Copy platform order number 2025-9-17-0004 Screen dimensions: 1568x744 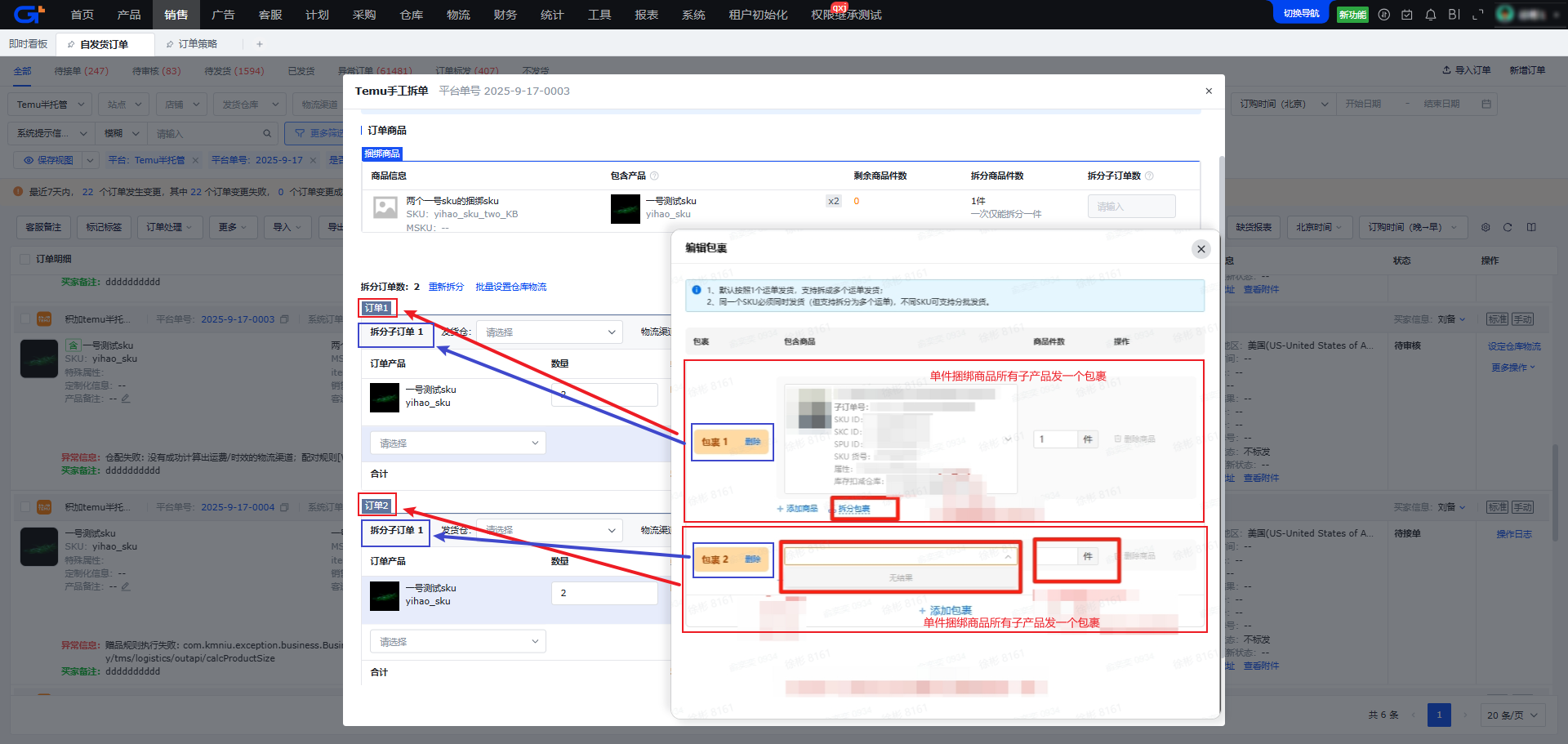point(284,507)
